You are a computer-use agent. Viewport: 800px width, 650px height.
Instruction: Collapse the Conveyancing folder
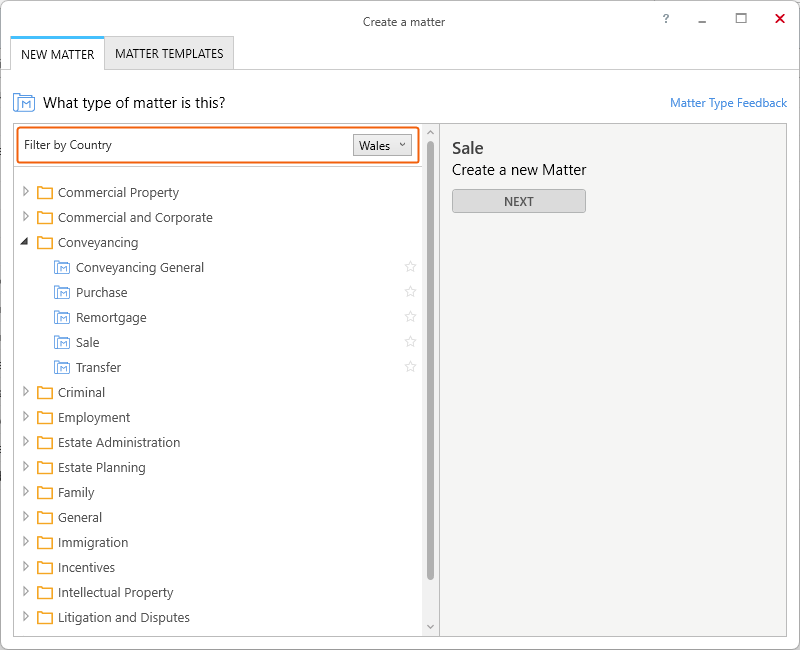pos(24,242)
